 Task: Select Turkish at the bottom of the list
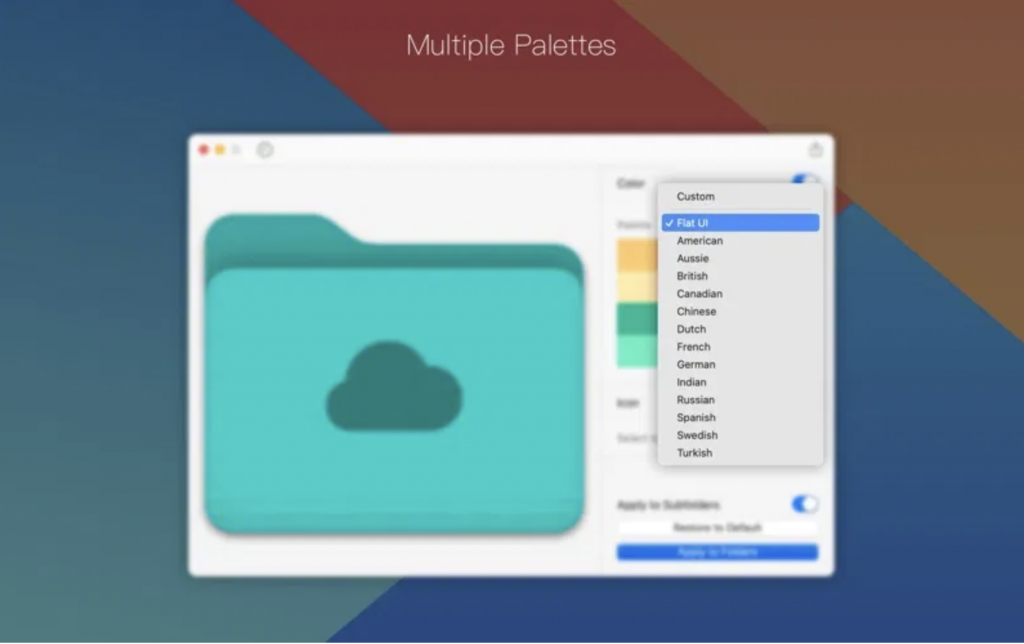(x=694, y=453)
